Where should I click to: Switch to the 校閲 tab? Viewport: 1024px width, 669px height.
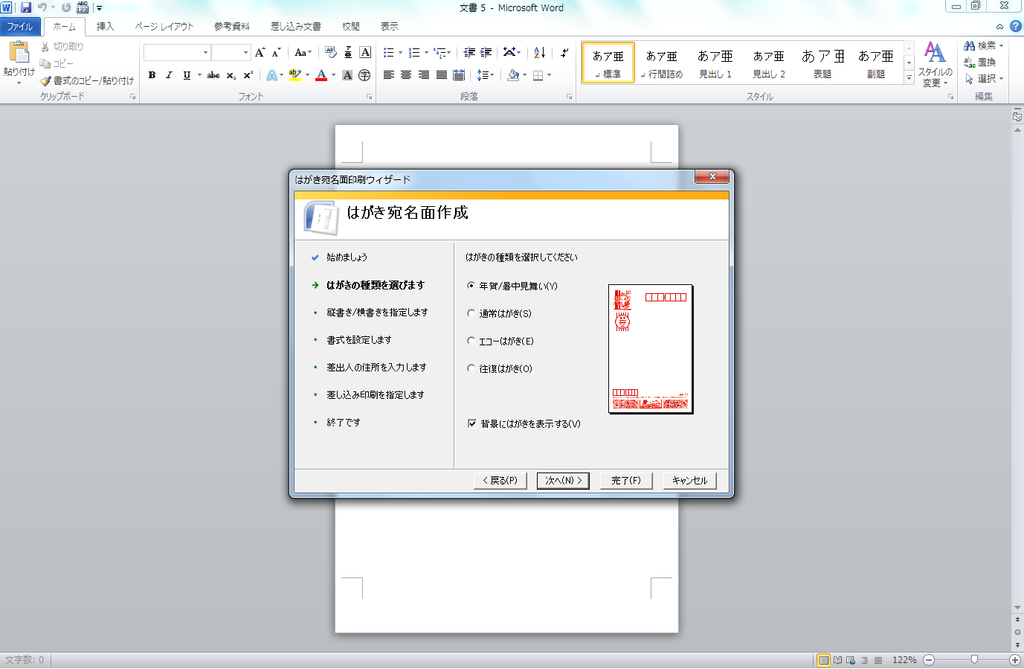pos(351,27)
